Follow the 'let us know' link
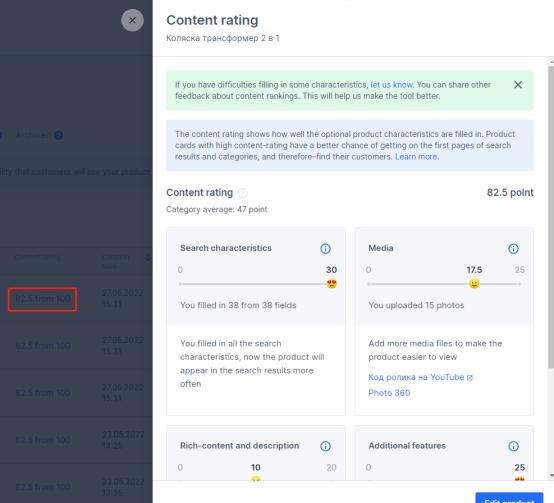The height and width of the screenshot is (503, 554). (391, 85)
